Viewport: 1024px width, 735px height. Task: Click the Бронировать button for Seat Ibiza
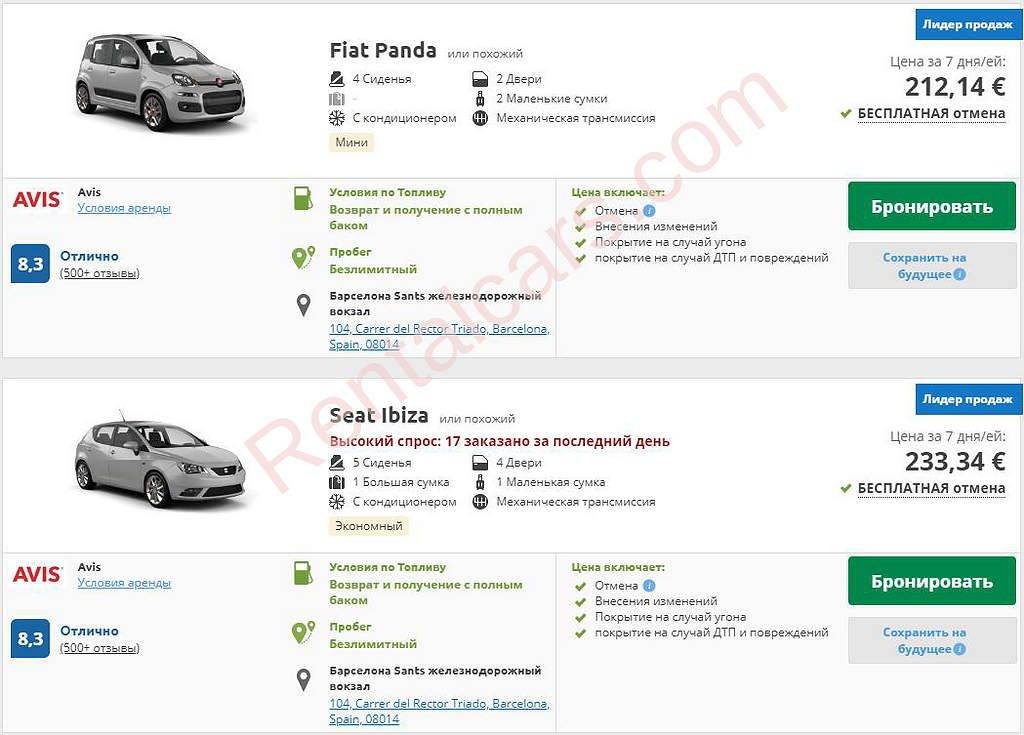(x=931, y=581)
